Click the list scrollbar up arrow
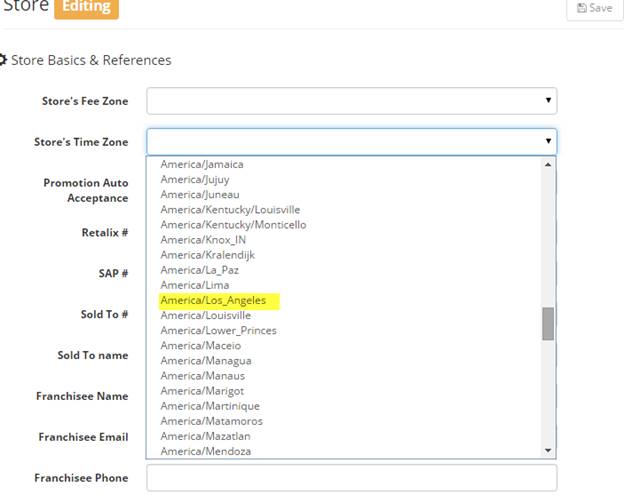This screenshot has width=624, height=495. tap(548, 164)
